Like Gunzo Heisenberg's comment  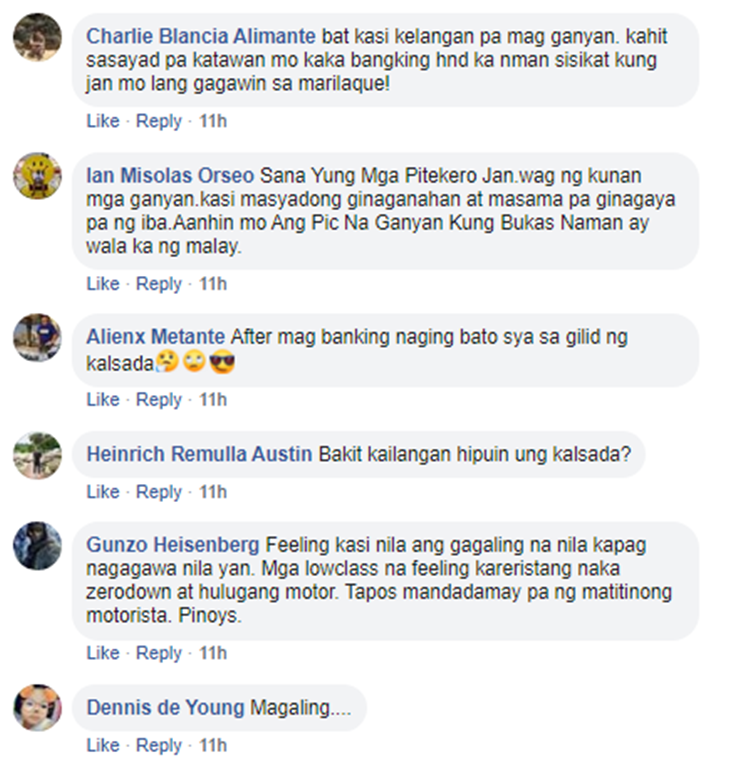103,653
